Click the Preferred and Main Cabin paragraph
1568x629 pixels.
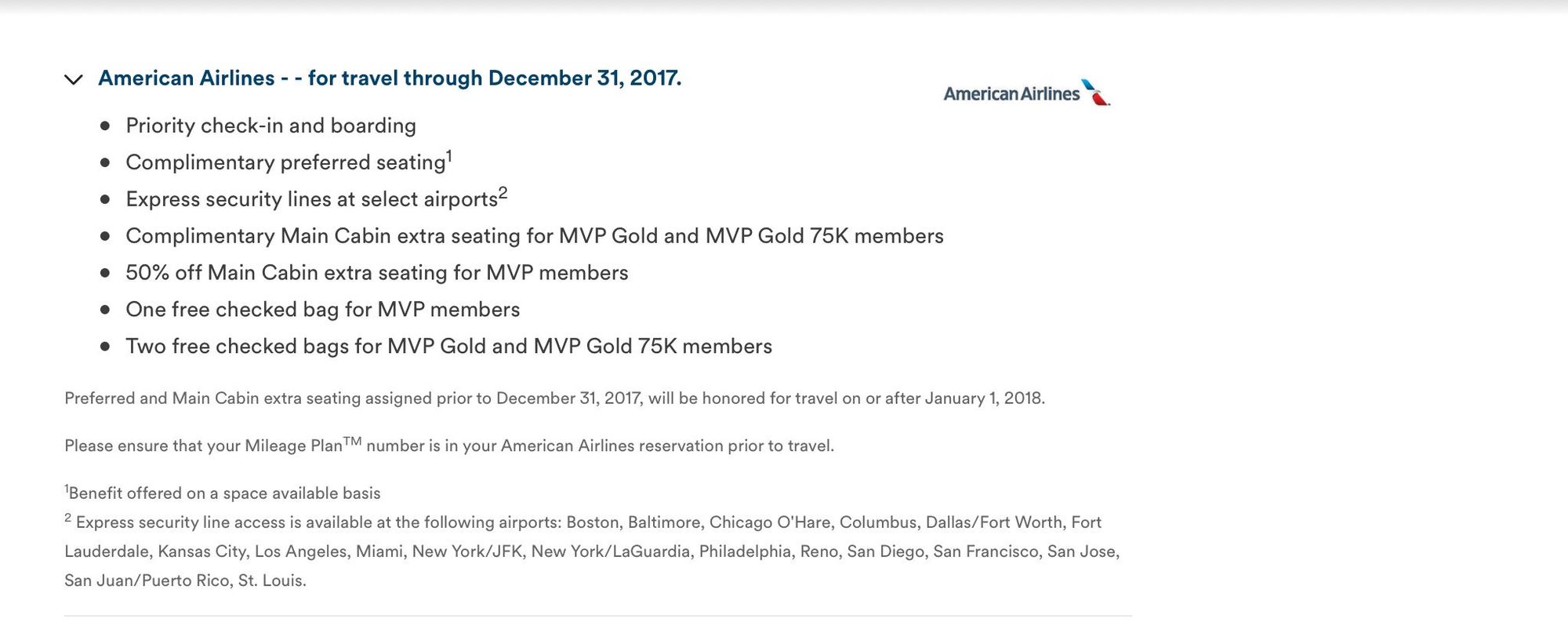[x=554, y=398]
